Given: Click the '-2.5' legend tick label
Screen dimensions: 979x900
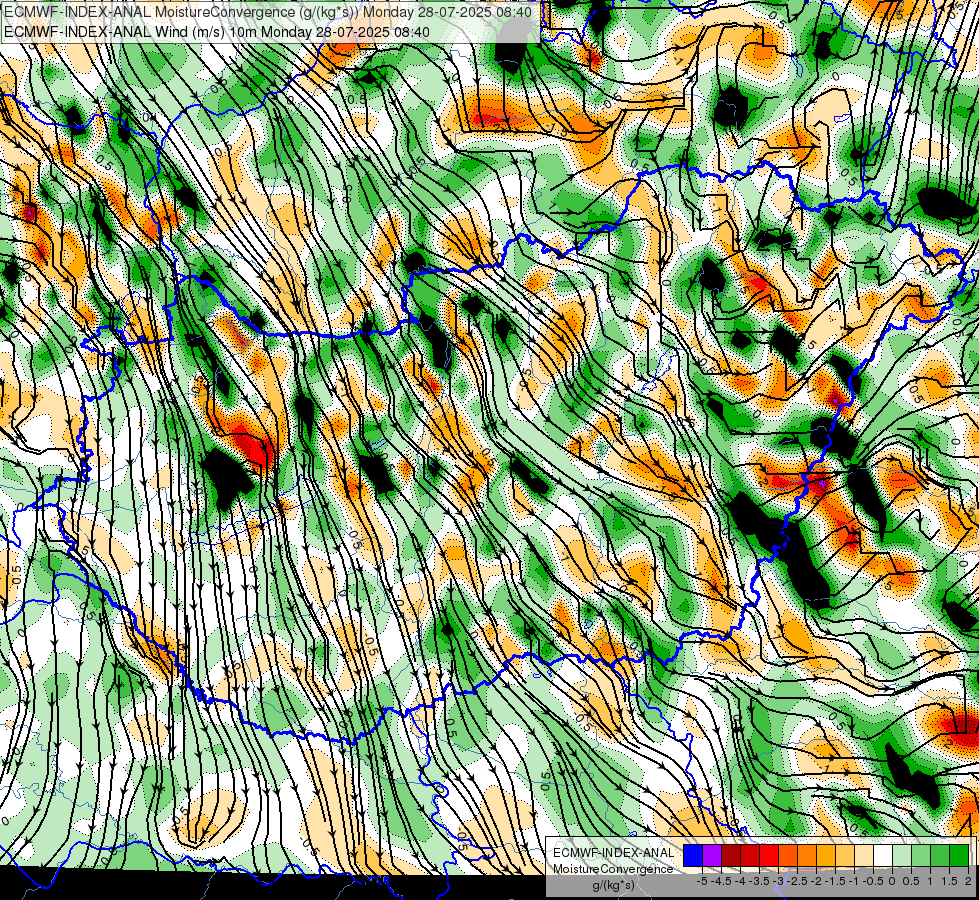Looking at the screenshot, I should click(797, 881).
